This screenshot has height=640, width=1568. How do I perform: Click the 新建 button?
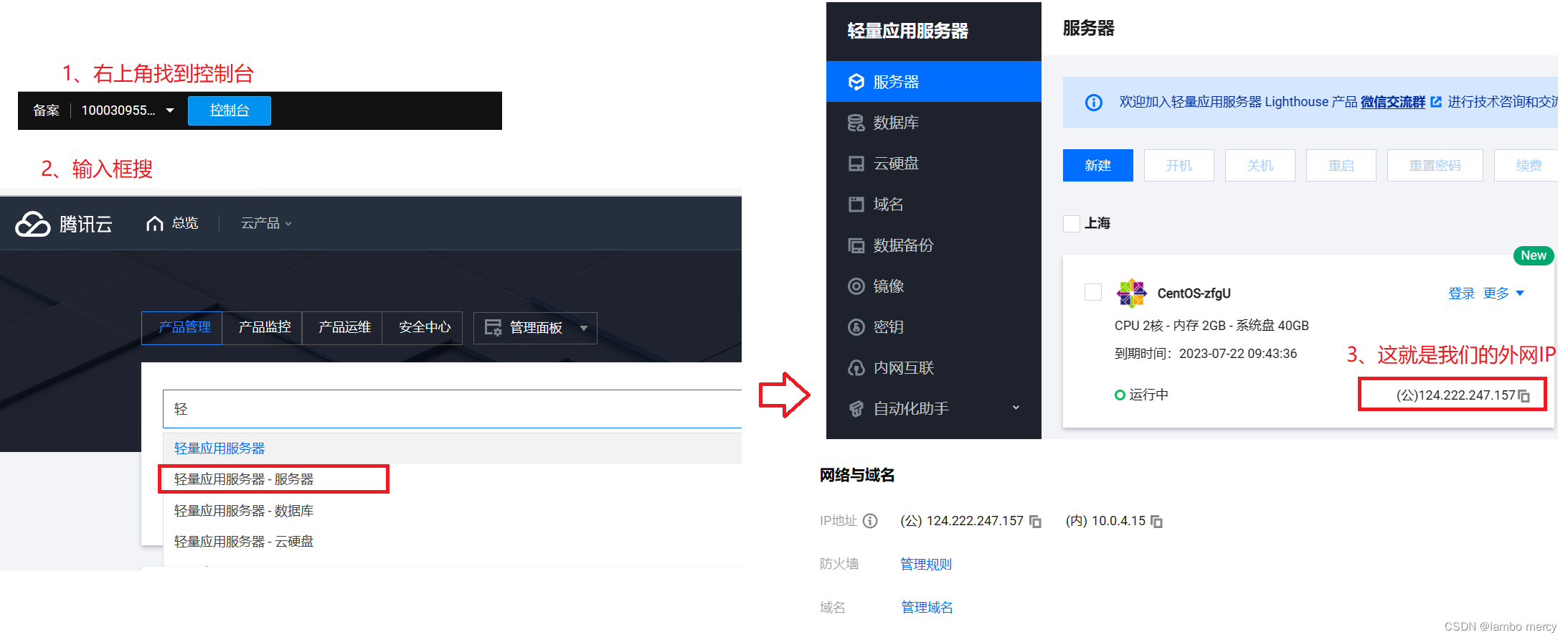[x=1098, y=166]
